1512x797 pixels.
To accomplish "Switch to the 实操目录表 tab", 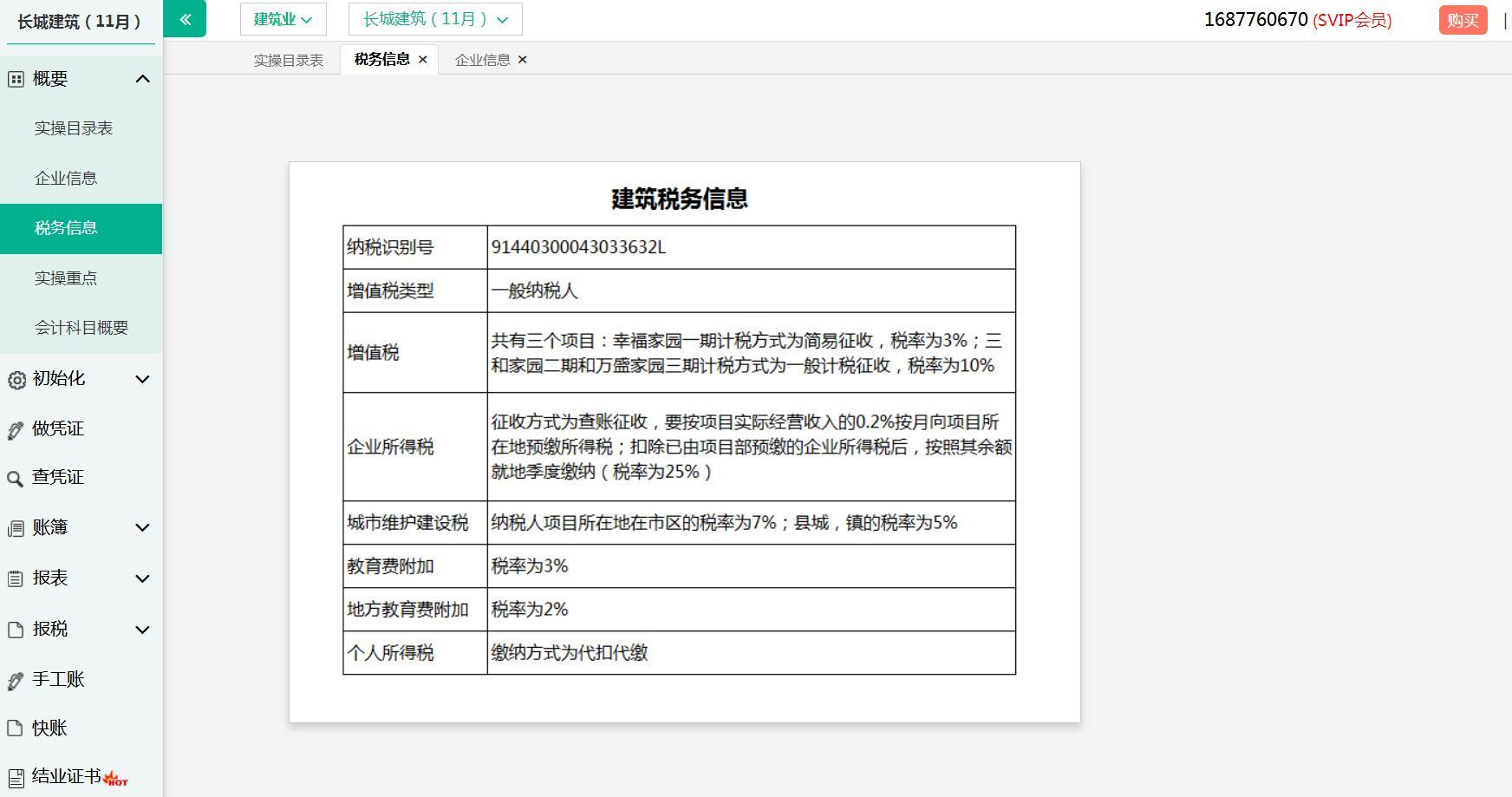I will pos(288,60).
